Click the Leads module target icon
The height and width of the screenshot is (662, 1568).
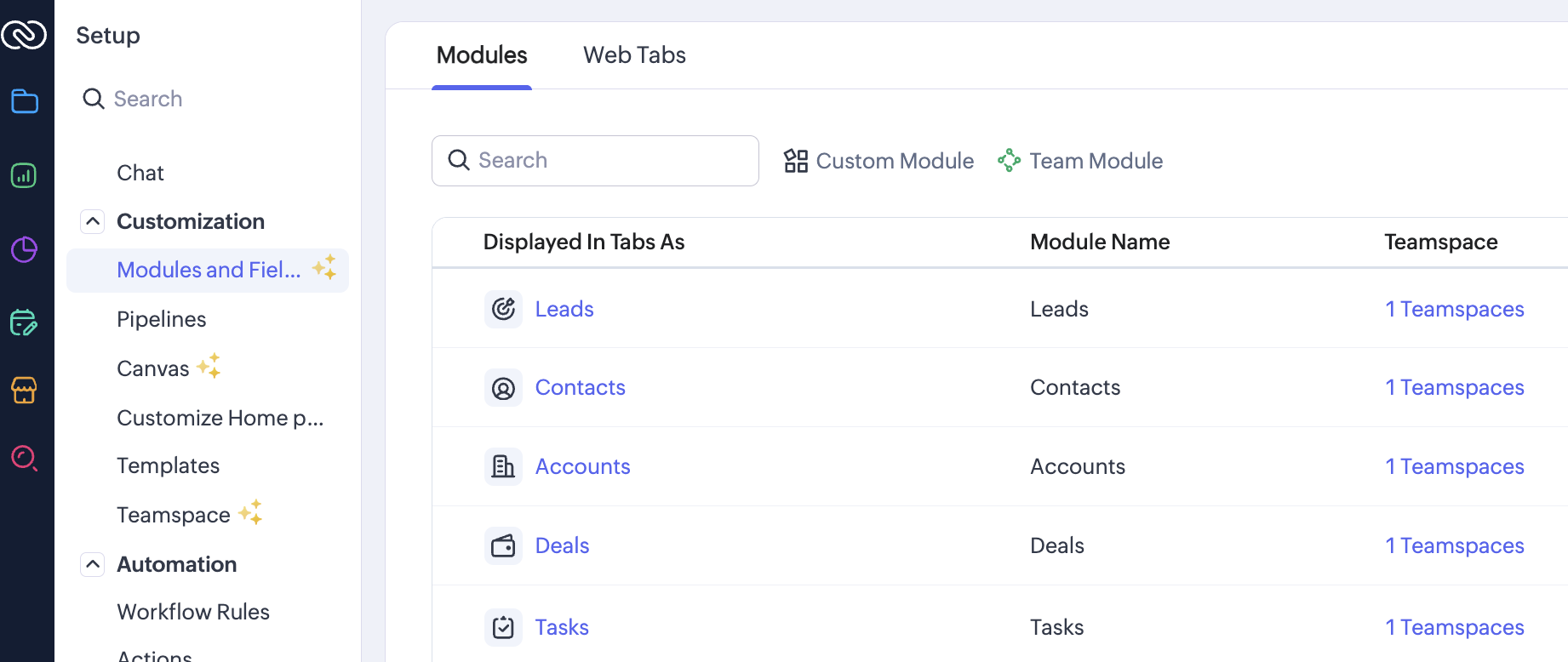click(503, 309)
